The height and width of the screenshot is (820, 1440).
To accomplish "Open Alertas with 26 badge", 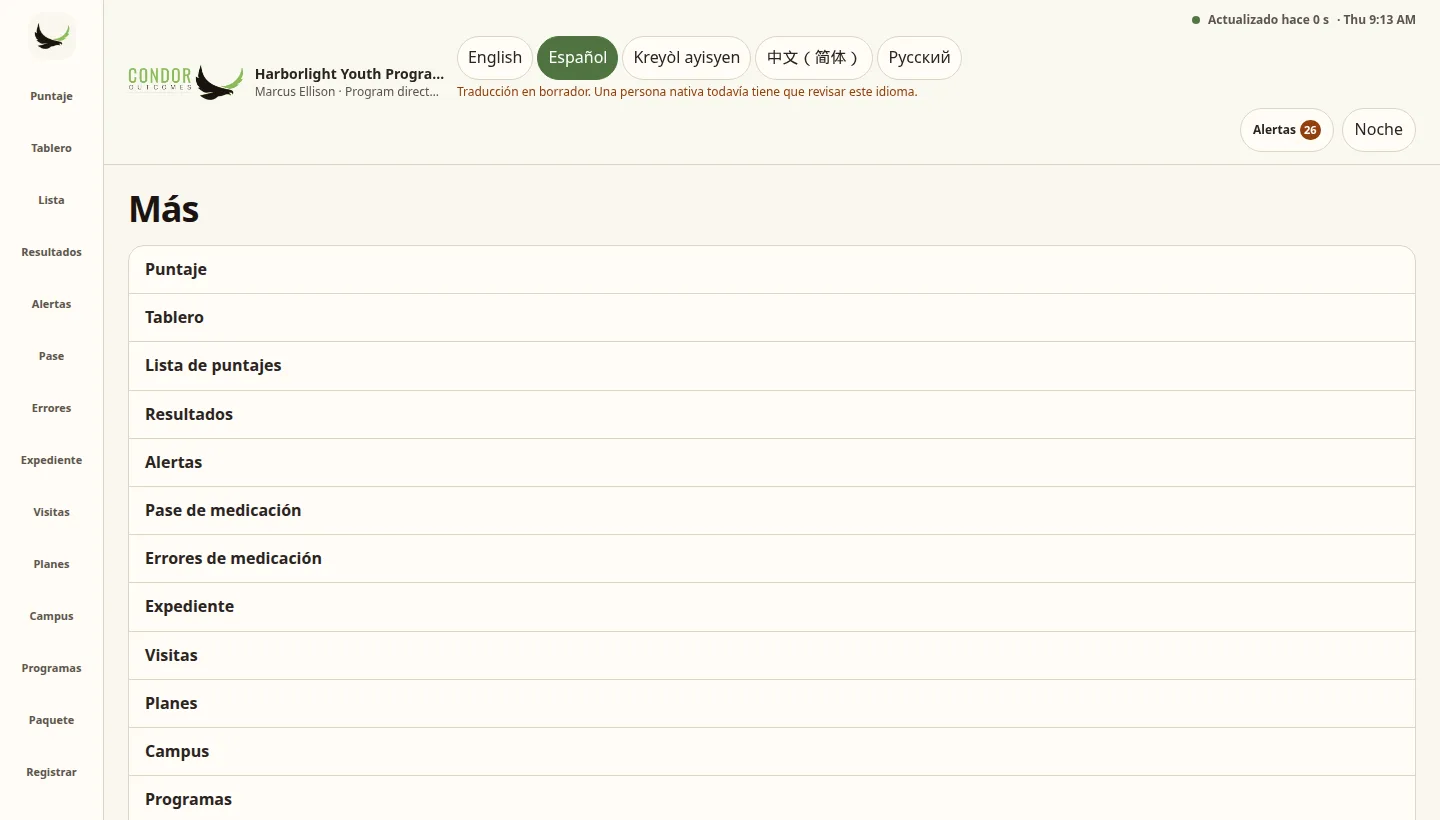I will pos(1286,130).
